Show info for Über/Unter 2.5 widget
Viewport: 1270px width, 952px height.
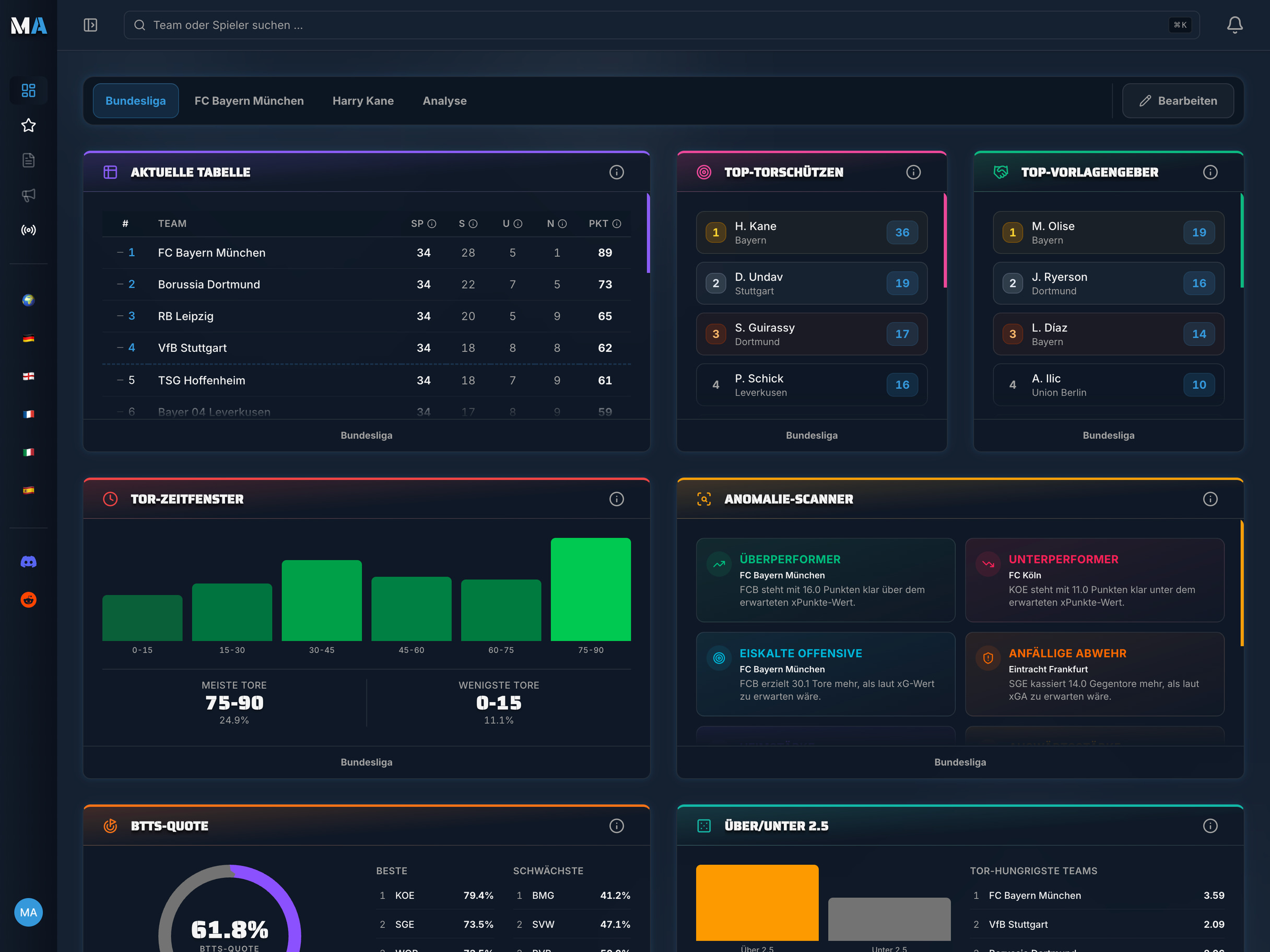tap(1210, 826)
